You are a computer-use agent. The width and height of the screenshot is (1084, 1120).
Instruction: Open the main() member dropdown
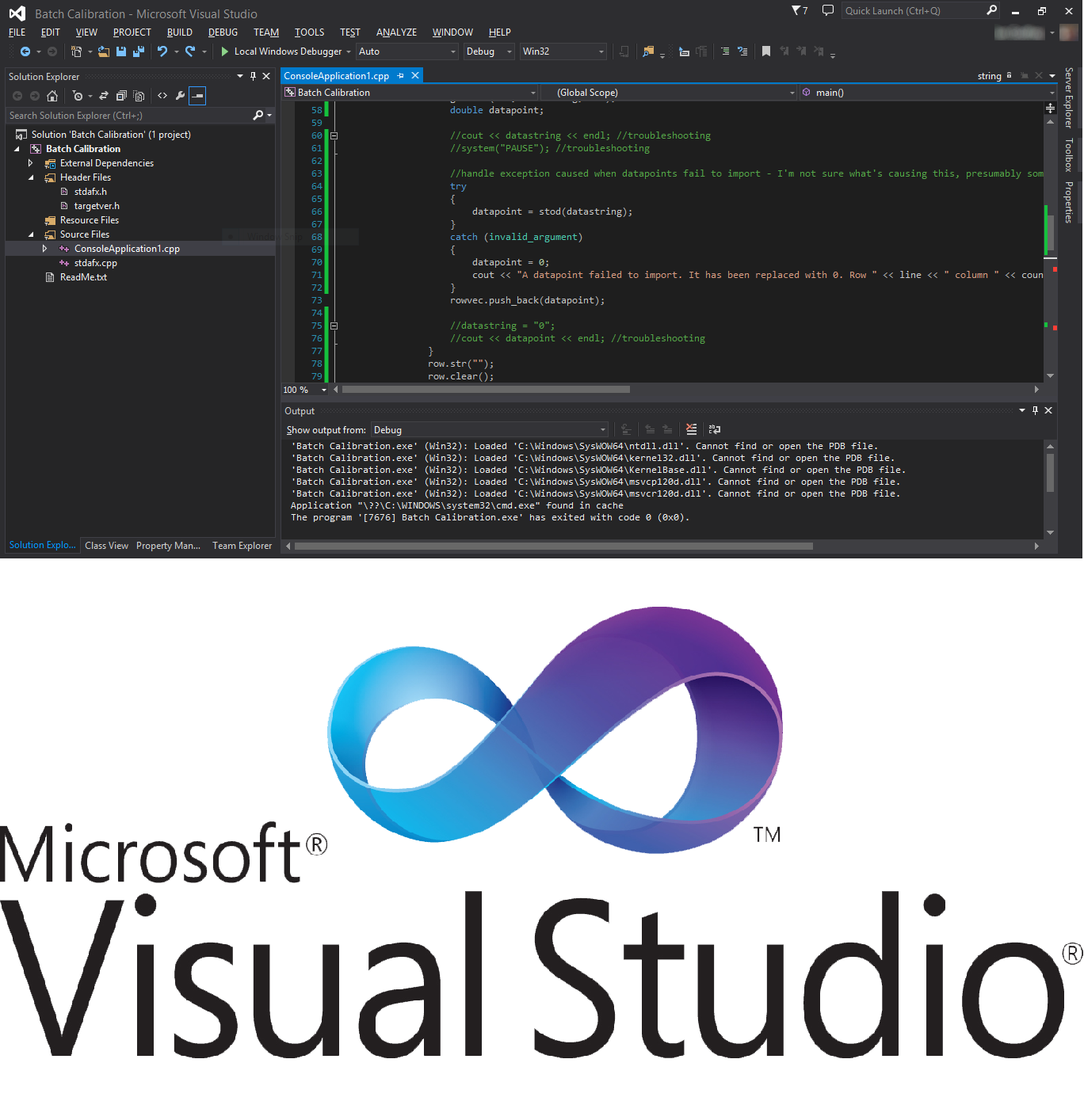[928, 93]
